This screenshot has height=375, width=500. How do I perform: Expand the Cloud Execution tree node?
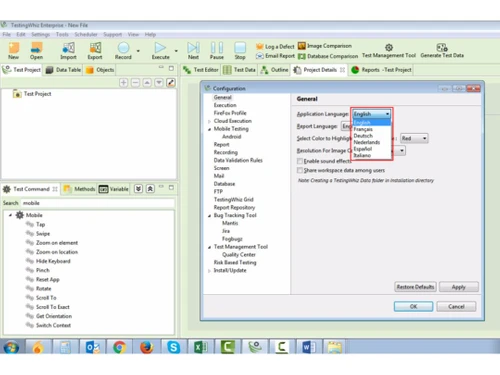click(209, 121)
